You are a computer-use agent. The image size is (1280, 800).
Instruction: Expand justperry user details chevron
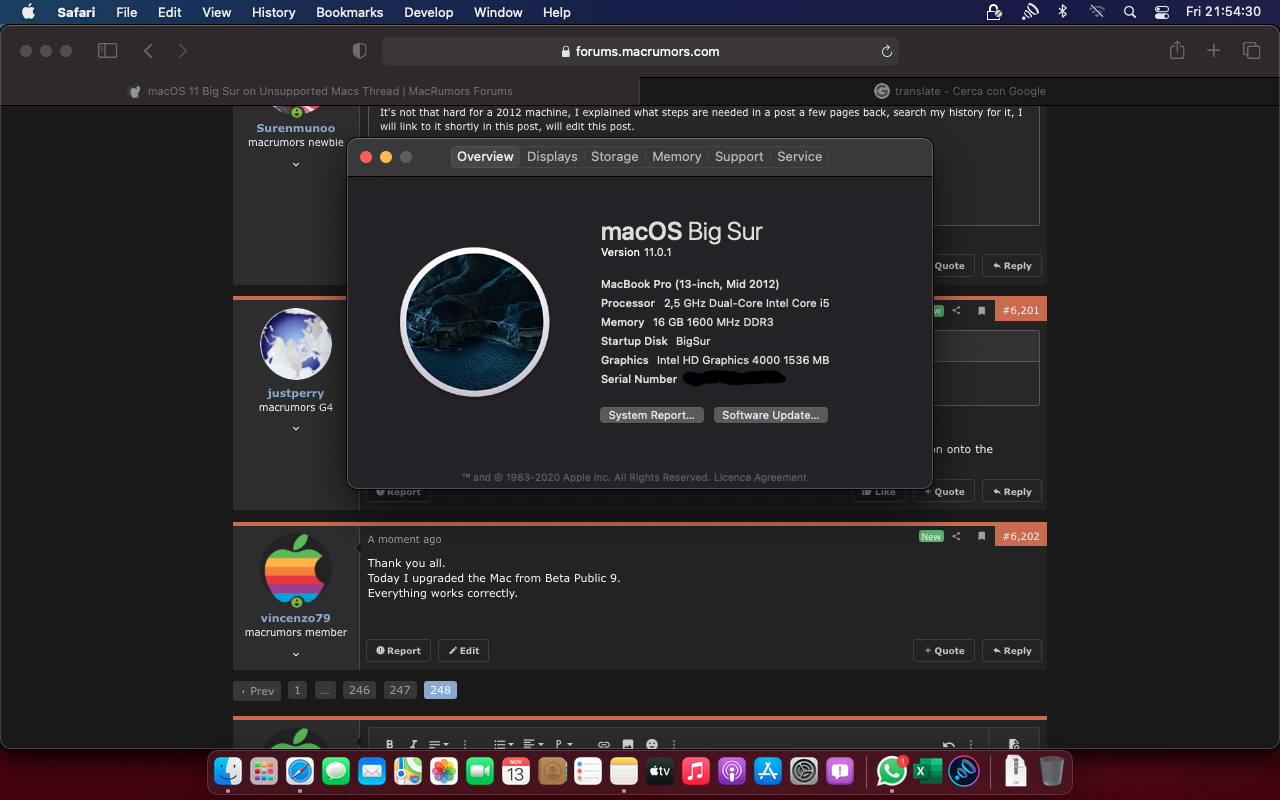(x=296, y=428)
